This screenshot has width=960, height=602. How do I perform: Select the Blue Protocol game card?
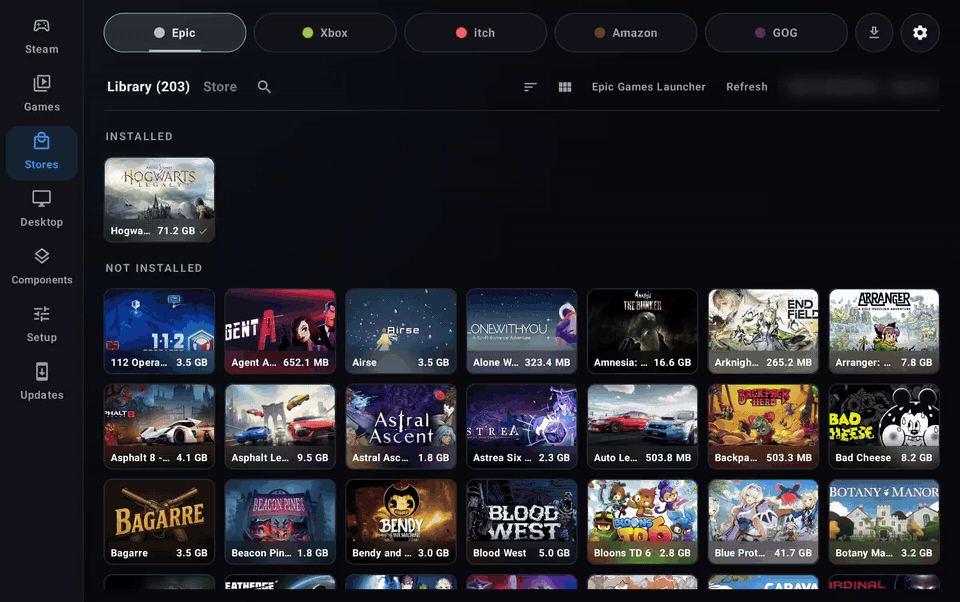tap(763, 522)
